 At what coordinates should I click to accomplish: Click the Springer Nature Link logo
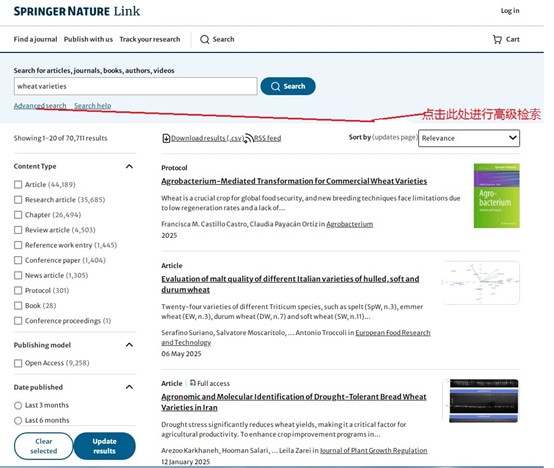click(x=77, y=11)
